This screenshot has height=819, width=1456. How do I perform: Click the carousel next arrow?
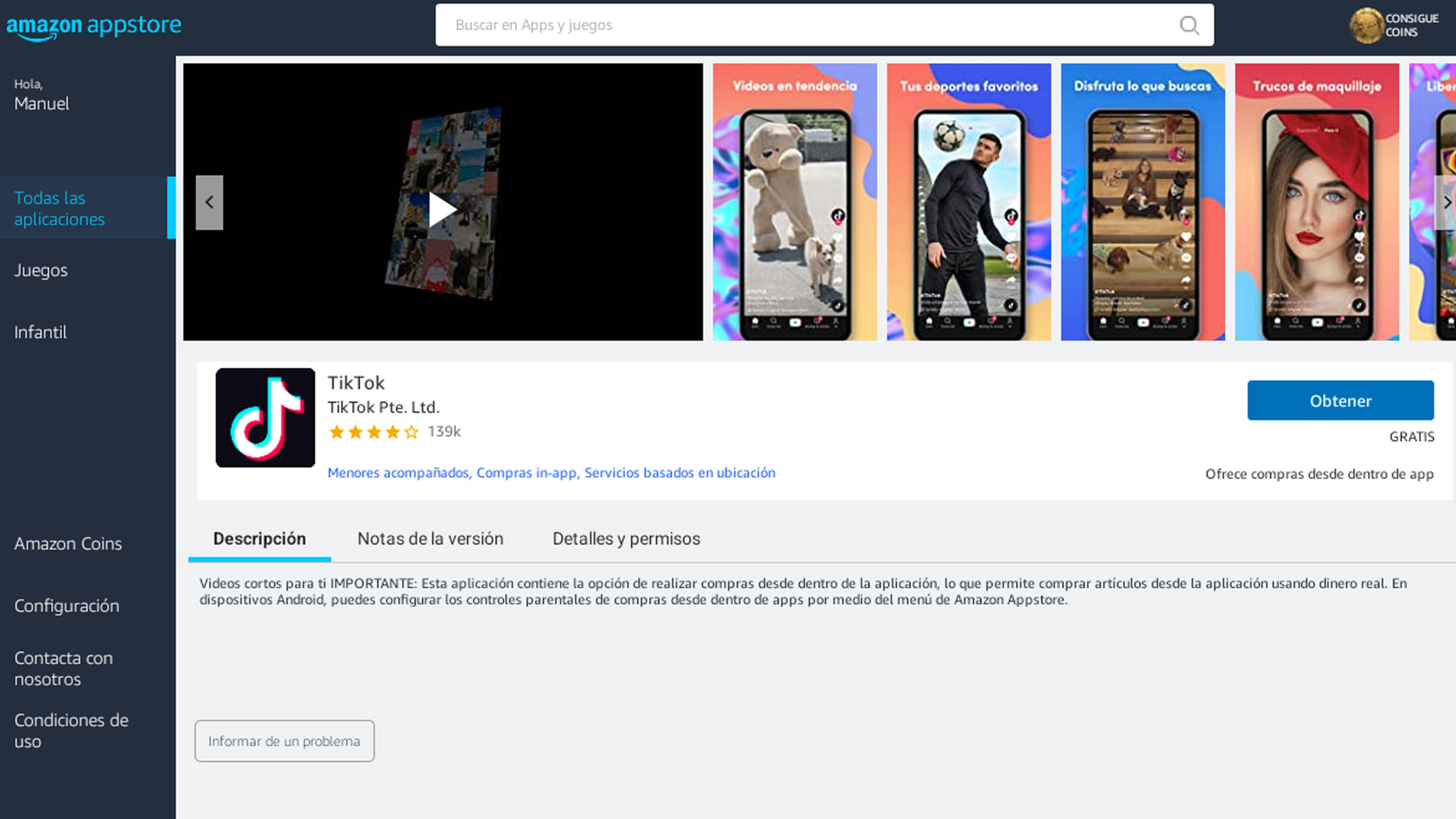coord(1446,202)
